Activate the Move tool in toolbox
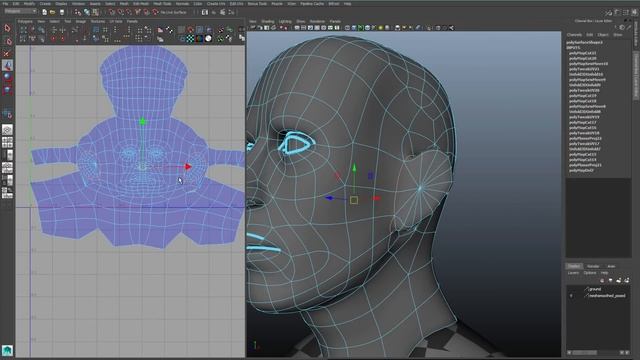The image size is (640, 360). coord(7,65)
